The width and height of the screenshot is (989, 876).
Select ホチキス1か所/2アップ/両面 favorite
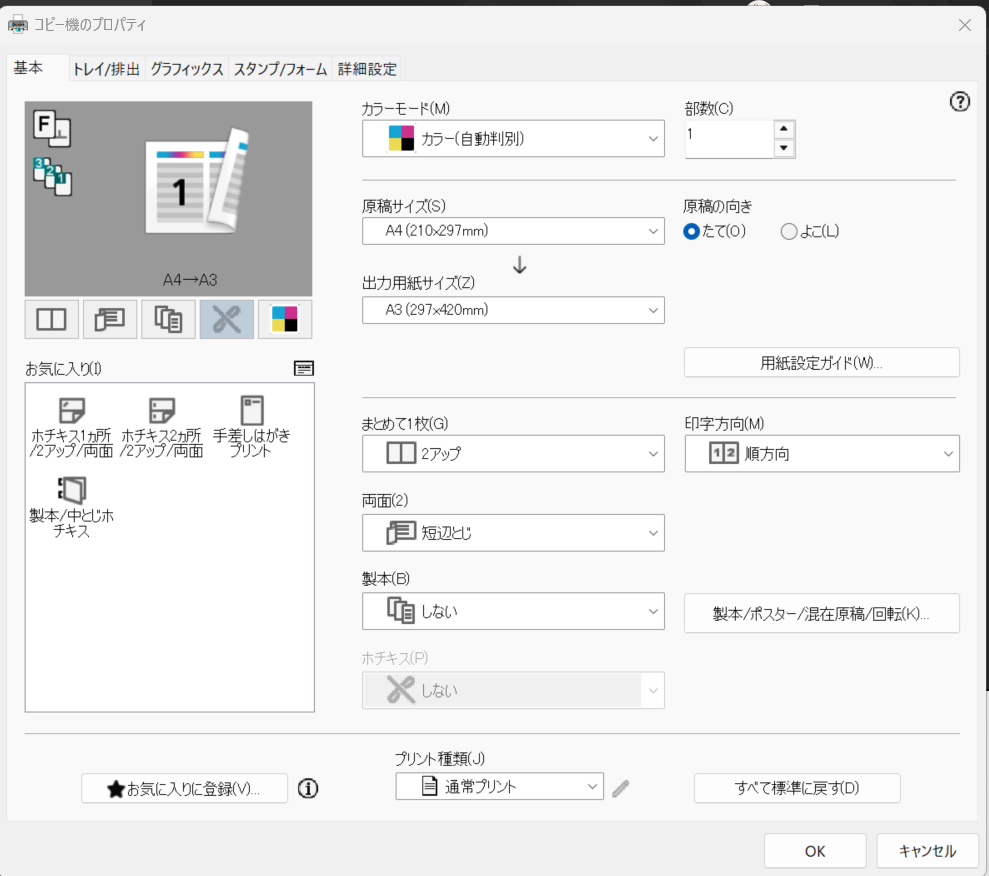click(71, 426)
